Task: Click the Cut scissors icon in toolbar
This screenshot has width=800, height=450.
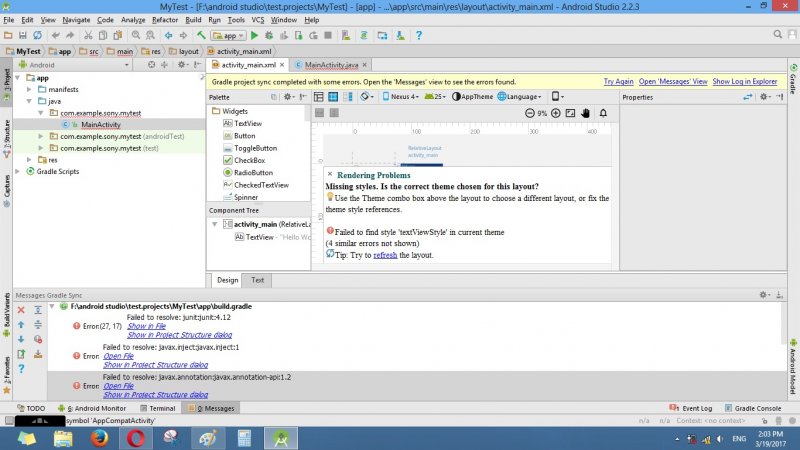Action: coord(87,35)
